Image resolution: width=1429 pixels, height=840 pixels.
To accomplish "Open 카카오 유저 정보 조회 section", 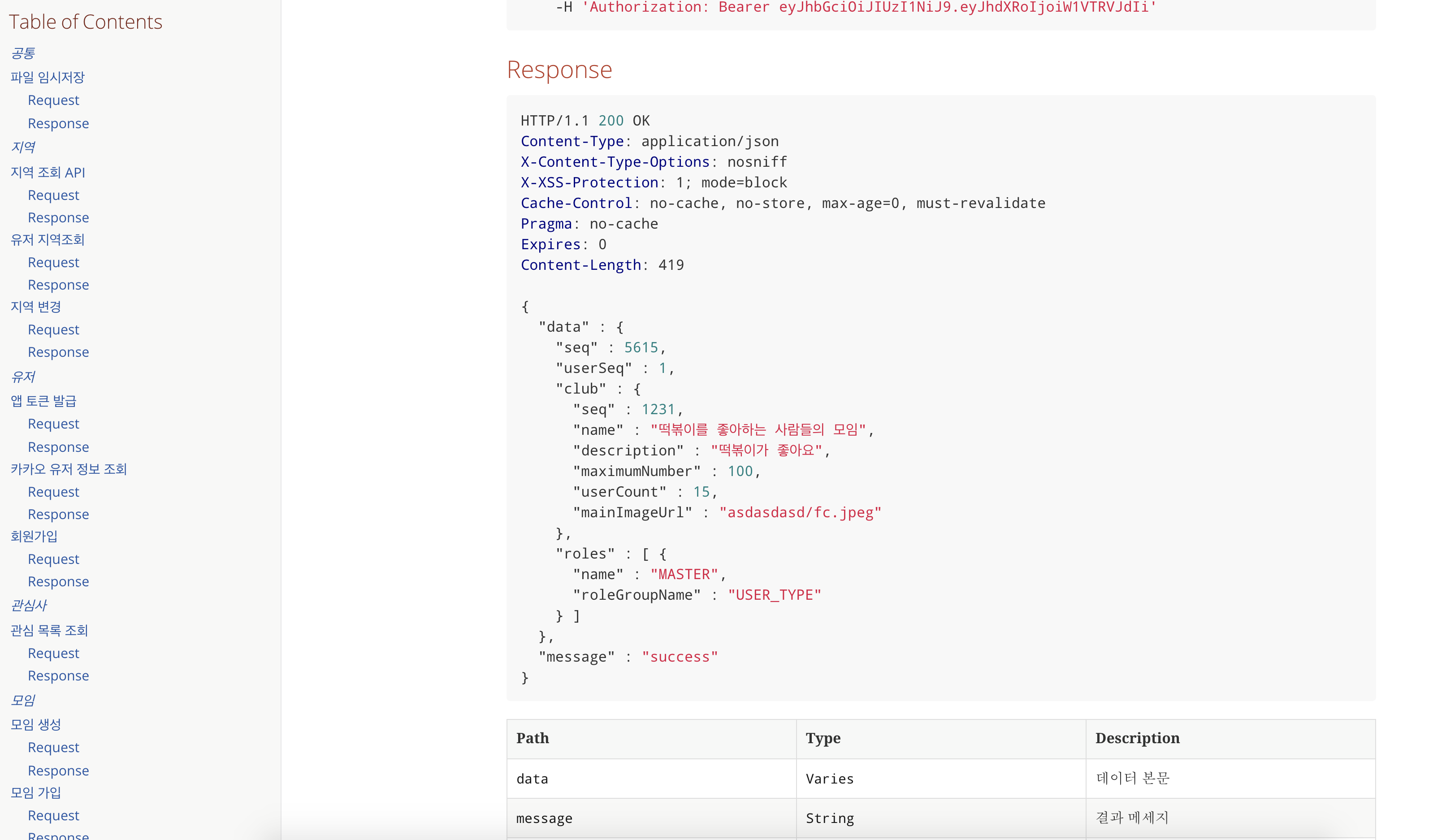I will click(69, 469).
